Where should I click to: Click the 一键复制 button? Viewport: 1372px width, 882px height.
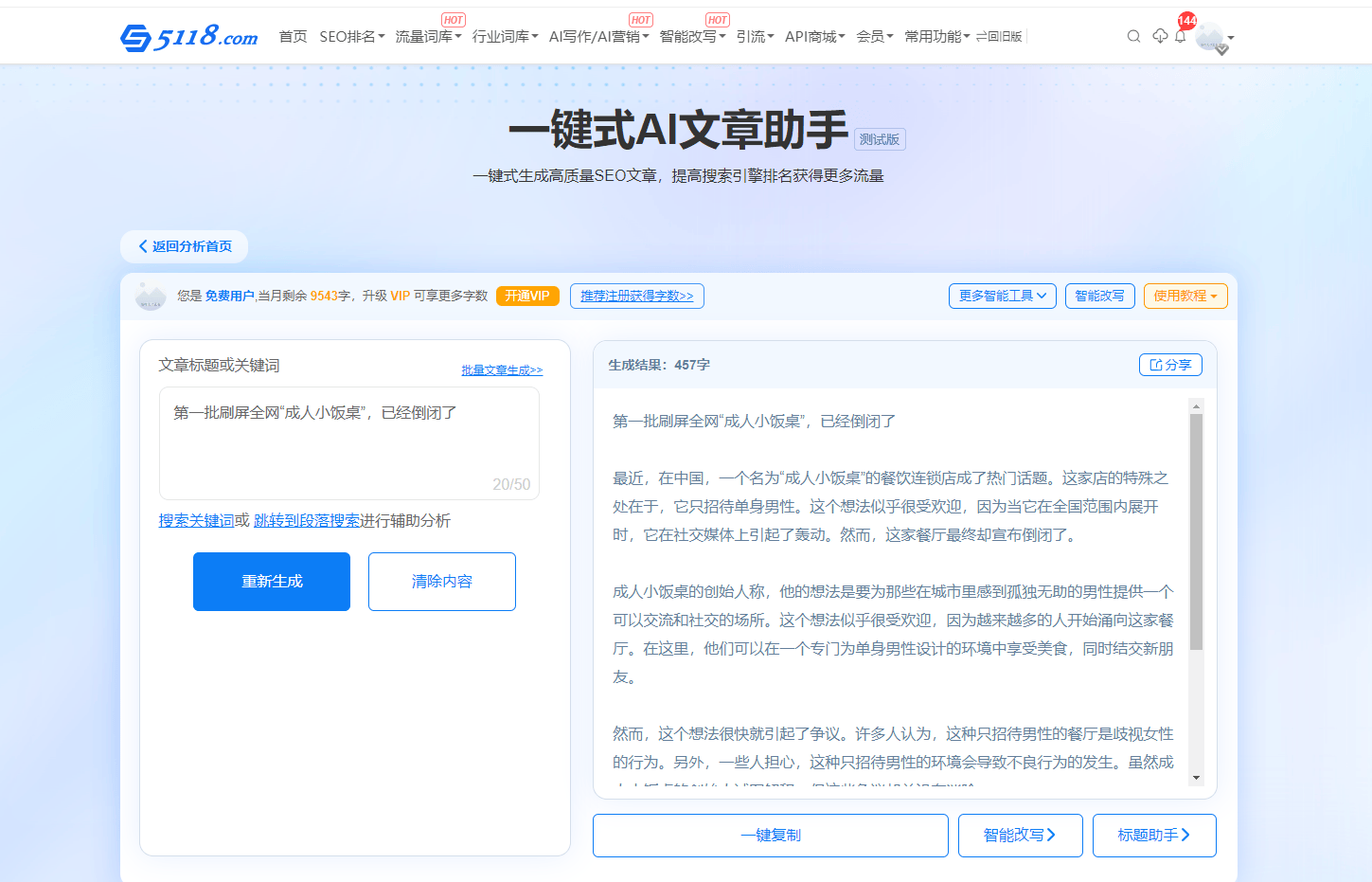click(x=770, y=836)
